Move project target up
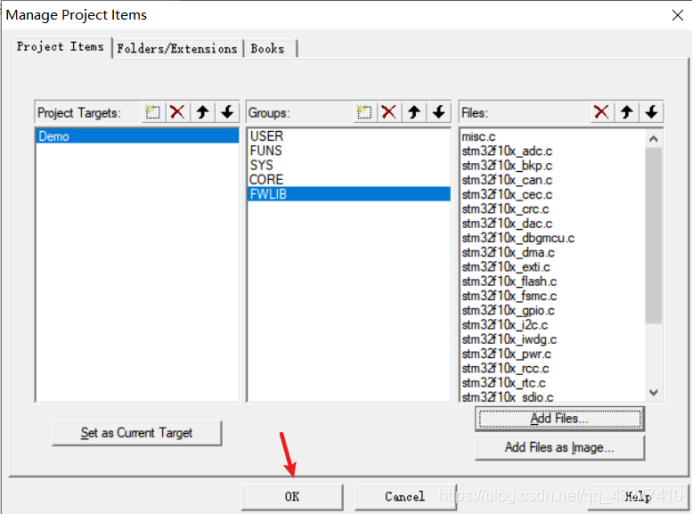Screen dimensions: 692x514 (203, 112)
